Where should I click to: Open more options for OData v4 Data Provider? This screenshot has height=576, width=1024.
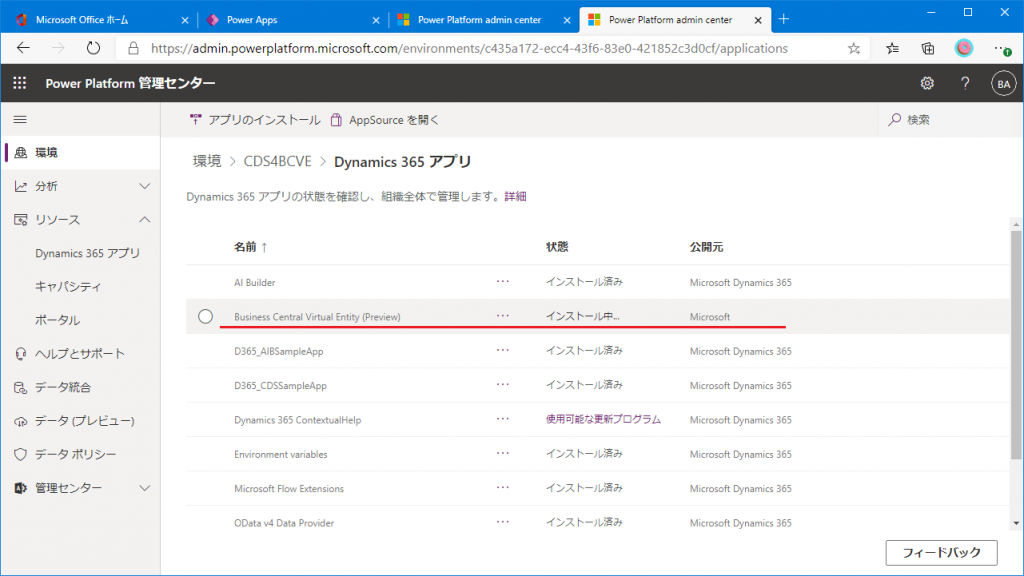[x=502, y=522]
